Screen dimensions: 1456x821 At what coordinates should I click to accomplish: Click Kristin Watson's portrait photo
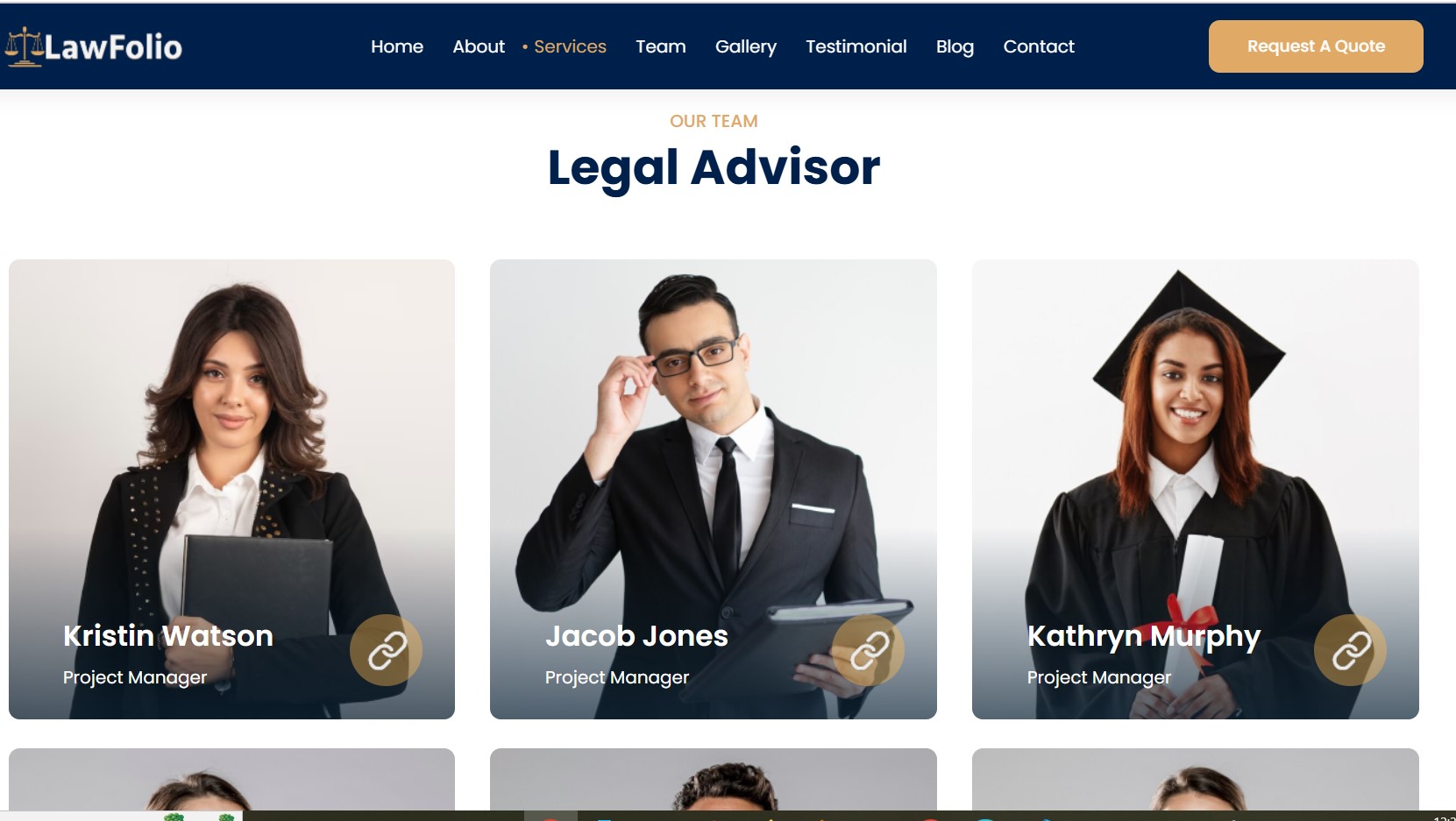click(x=231, y=438)
